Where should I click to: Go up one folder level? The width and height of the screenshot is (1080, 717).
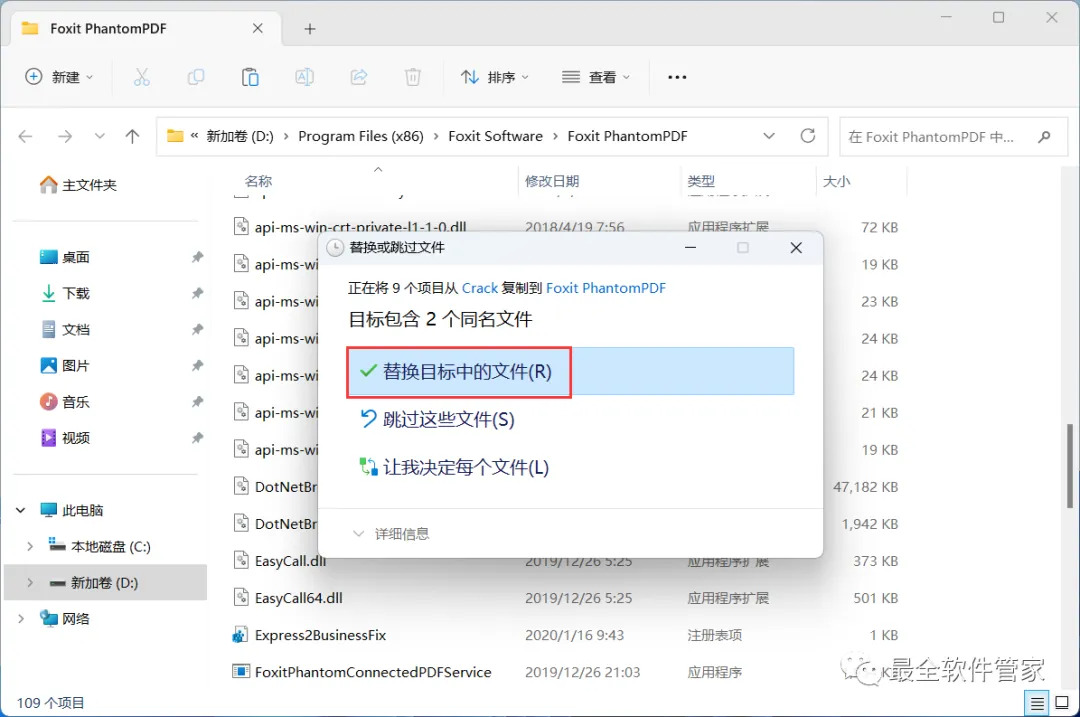tap(132, 136)
